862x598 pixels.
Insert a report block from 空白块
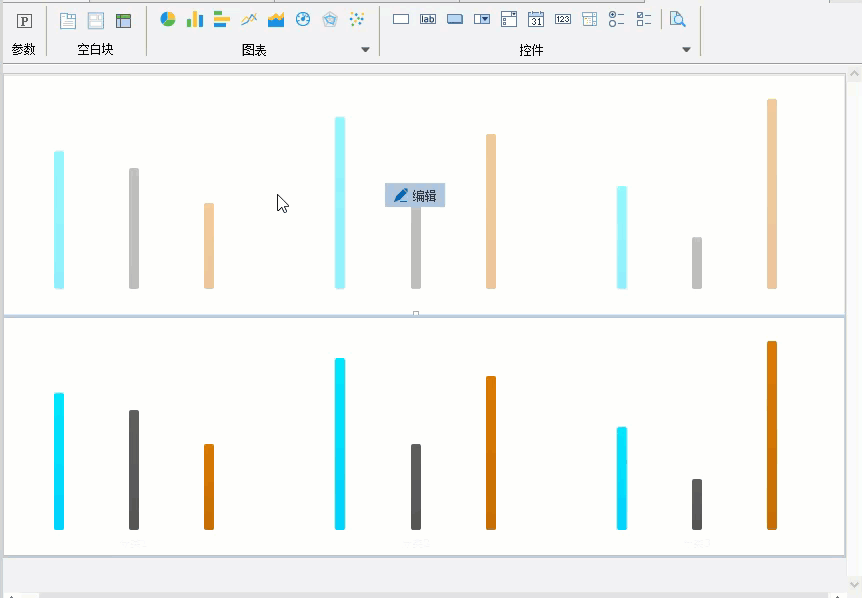coord(68,21)
